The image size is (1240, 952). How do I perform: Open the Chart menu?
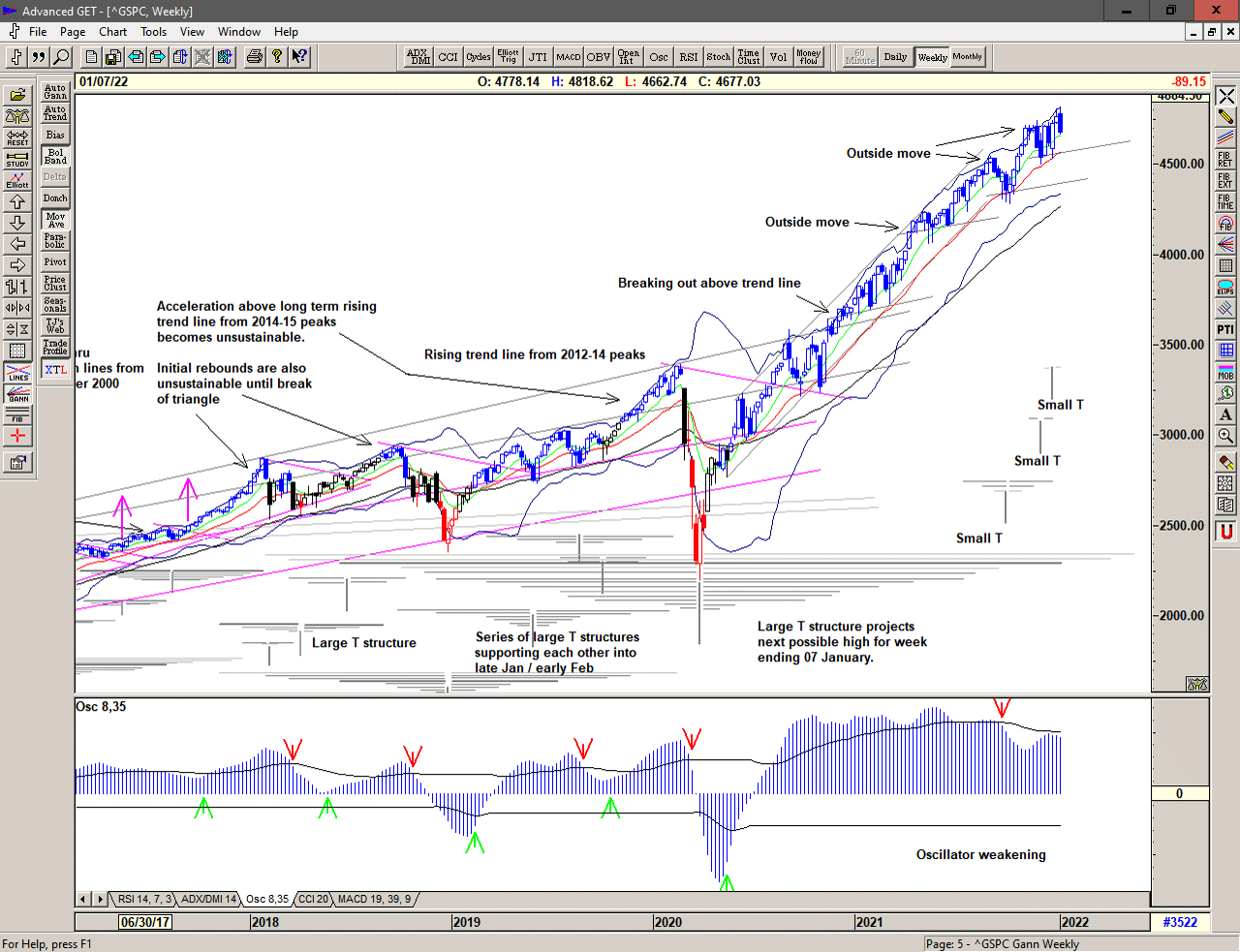coord(112,32)
